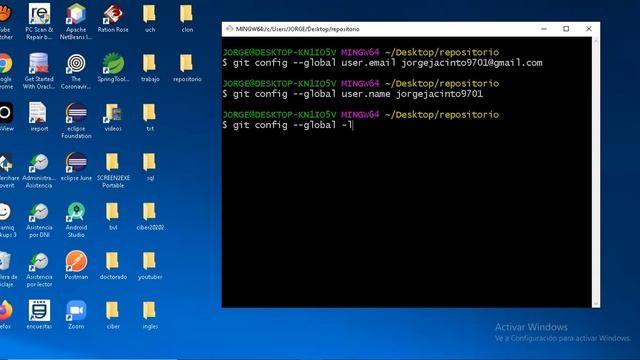Click the user.email config command line
This screenshot has height=360, width=640.
[383, 63]
